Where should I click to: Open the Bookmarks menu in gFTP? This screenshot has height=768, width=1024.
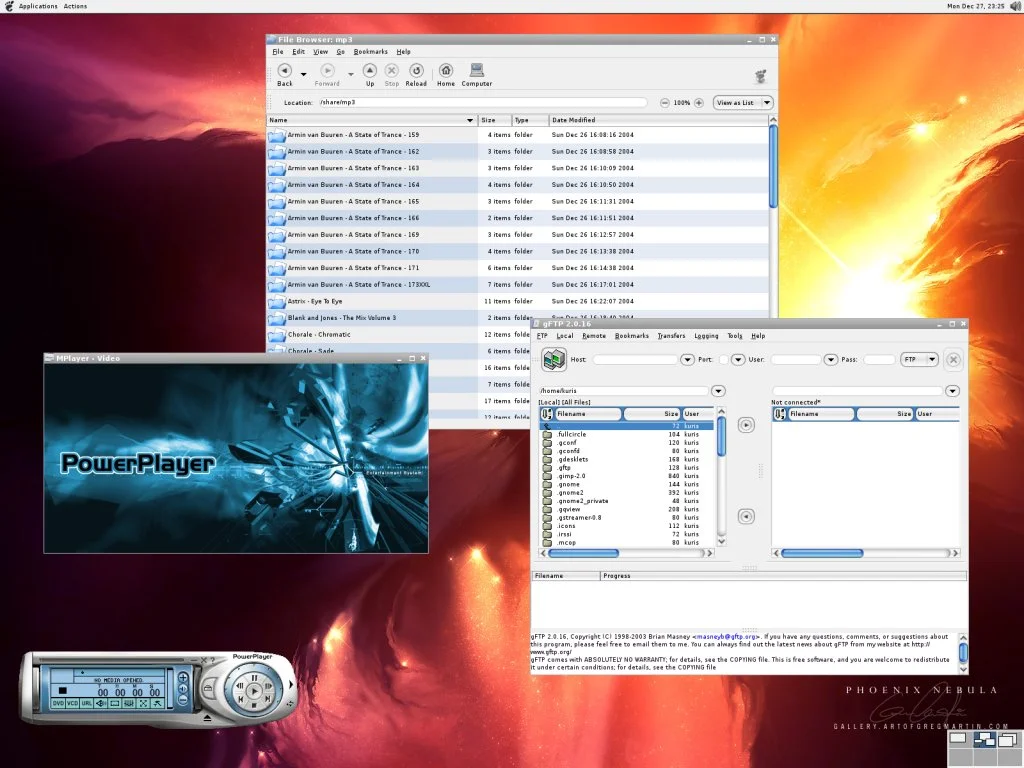[x=631, y=336]
